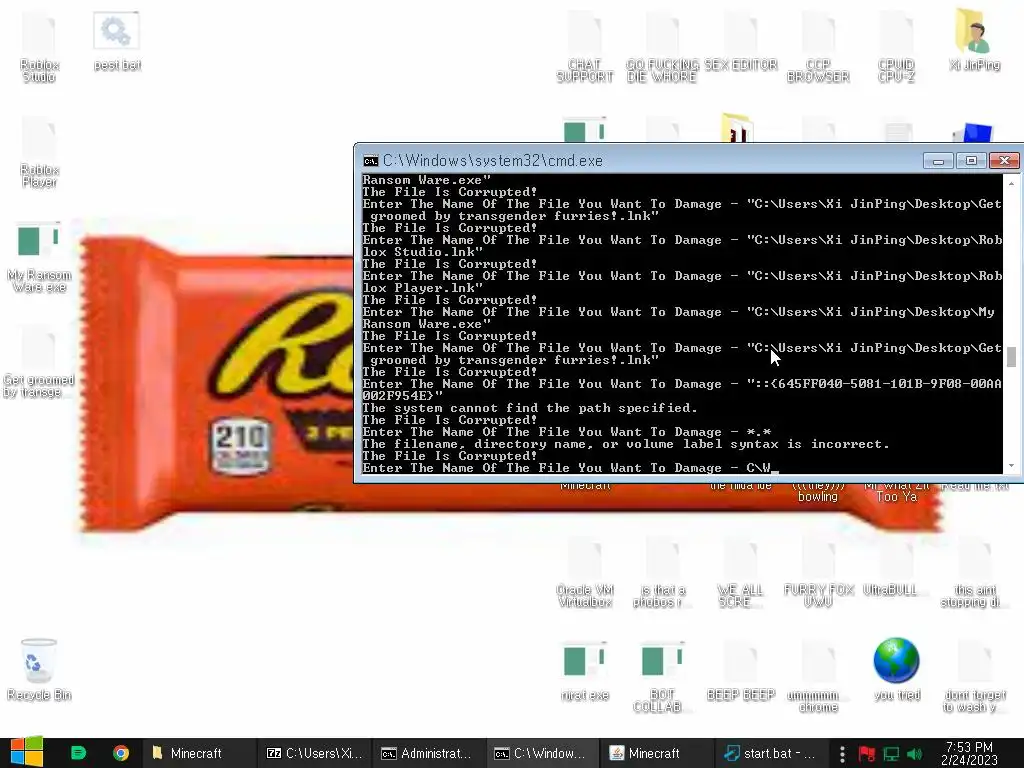The image size is (1024, 768).
Task: Click the volume icon in system tray
Action: (x=914, y=754)
